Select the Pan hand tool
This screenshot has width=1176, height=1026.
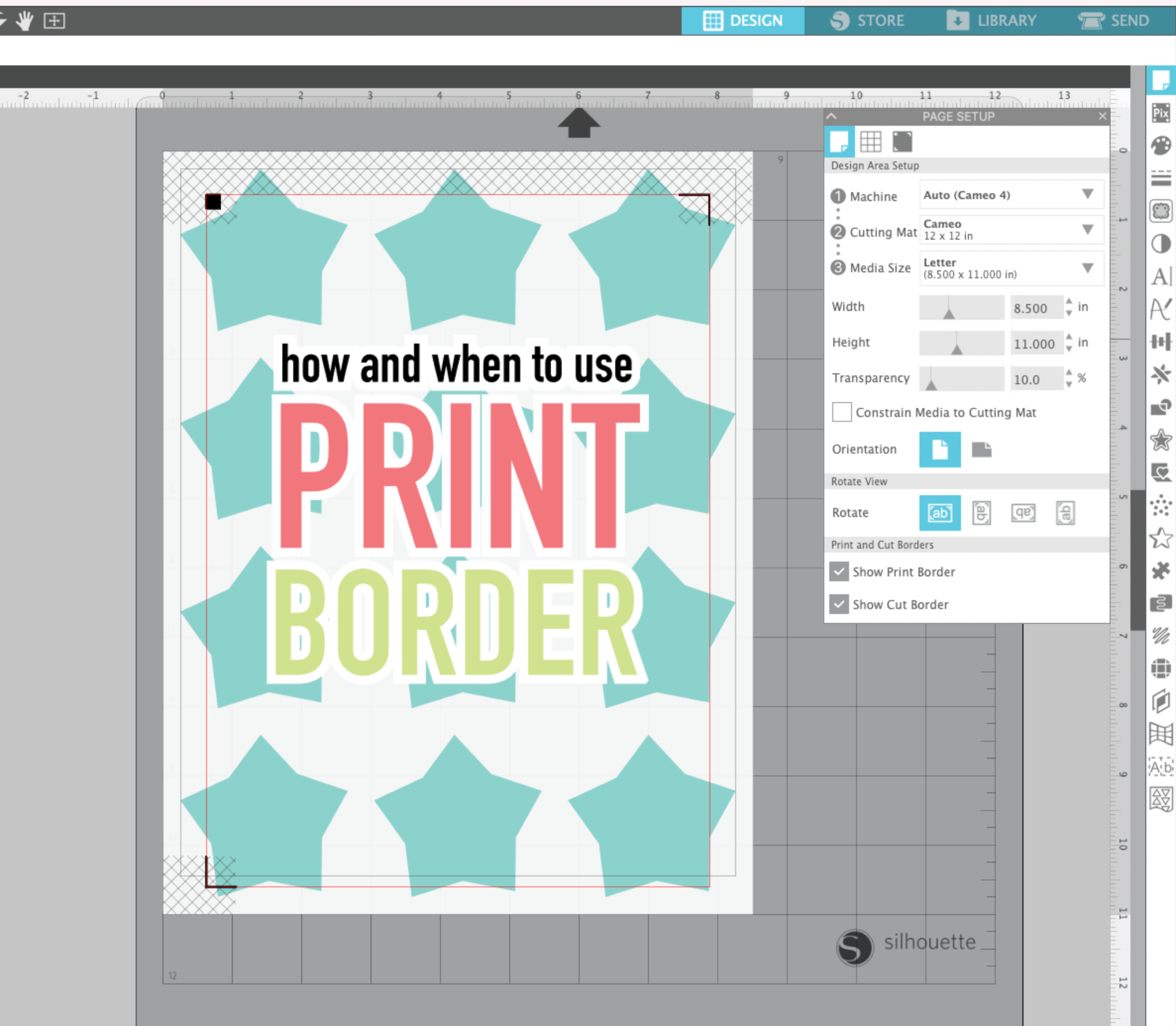[x=25, y=21]
